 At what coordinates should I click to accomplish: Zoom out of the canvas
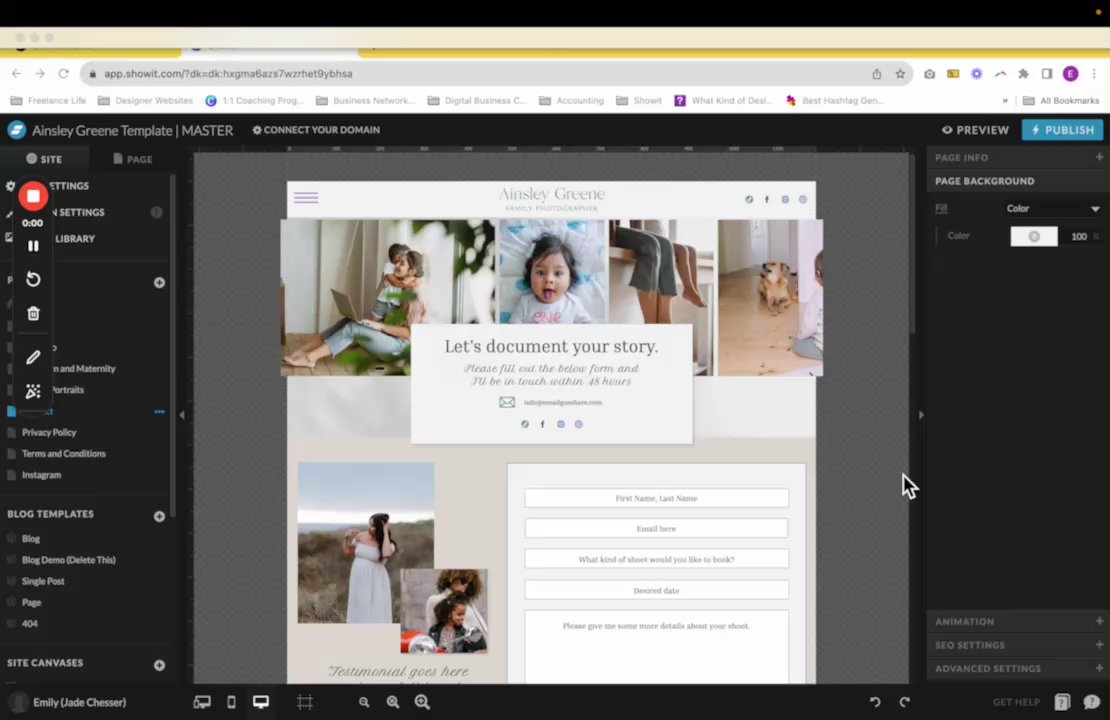click(x=364, y=702)
